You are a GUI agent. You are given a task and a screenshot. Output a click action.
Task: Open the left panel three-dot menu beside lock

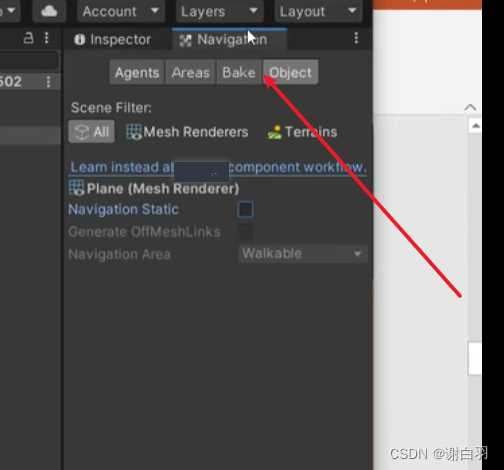47,38
